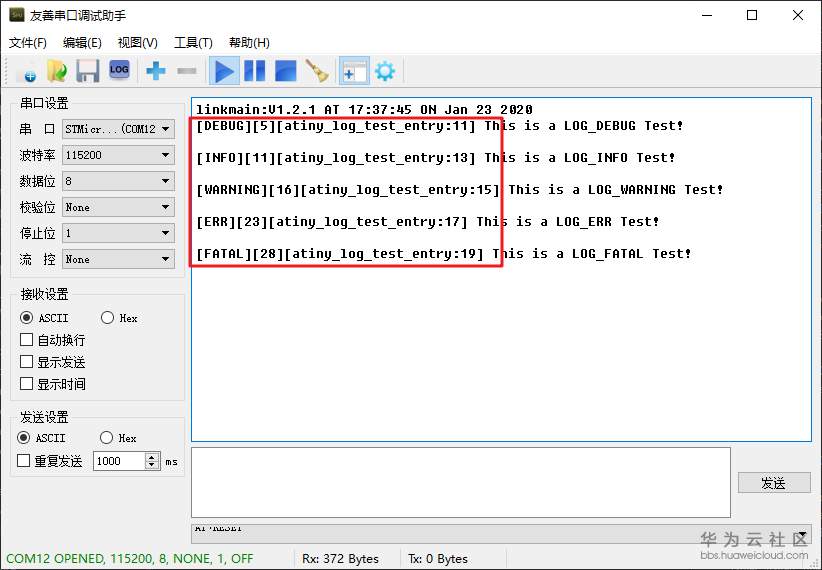Screen dimensions: 822x570
Task: Open the serial port COM12 dropdown
Action: 118,129
